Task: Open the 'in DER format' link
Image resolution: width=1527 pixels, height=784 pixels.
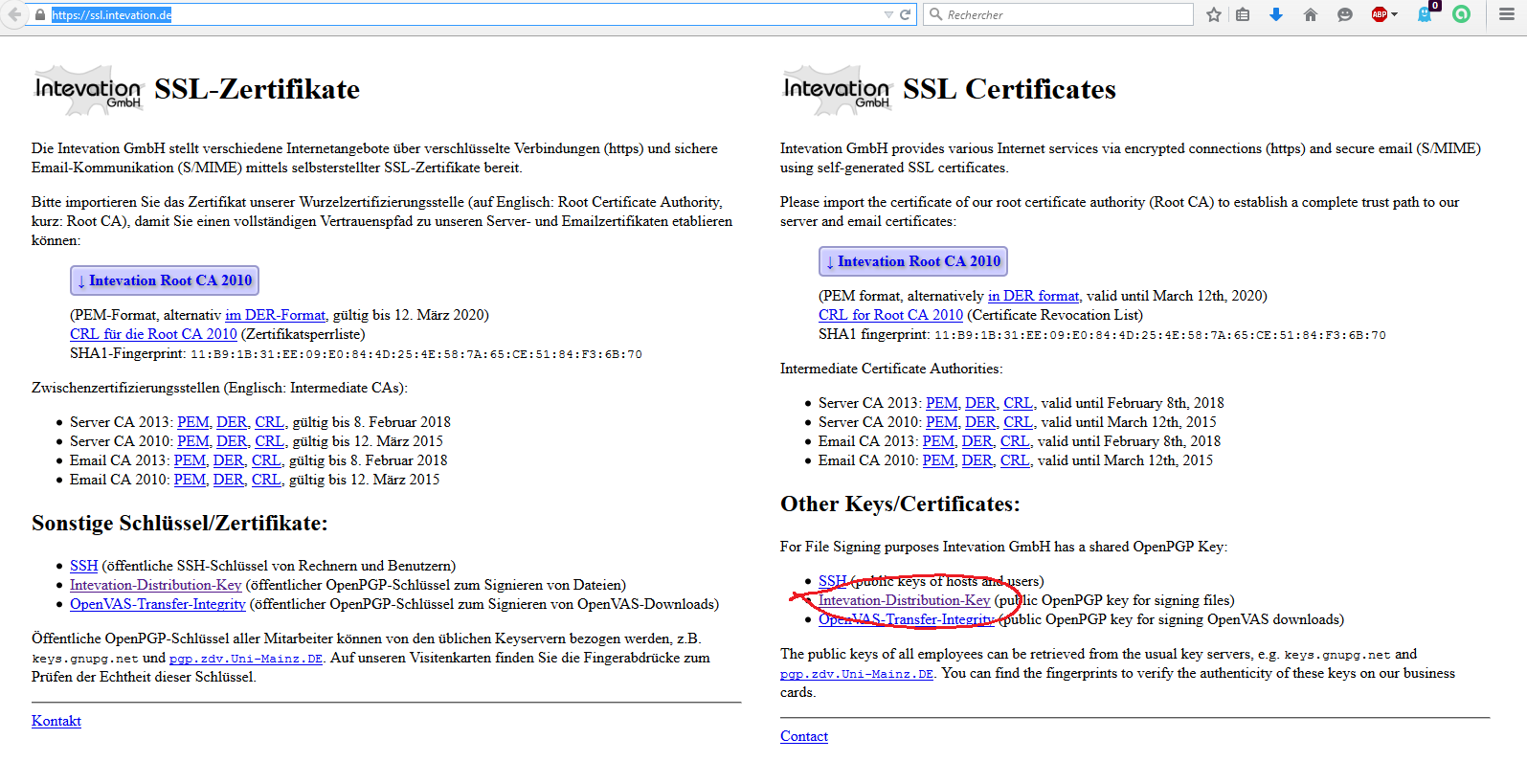Action: click(1033, 296)
